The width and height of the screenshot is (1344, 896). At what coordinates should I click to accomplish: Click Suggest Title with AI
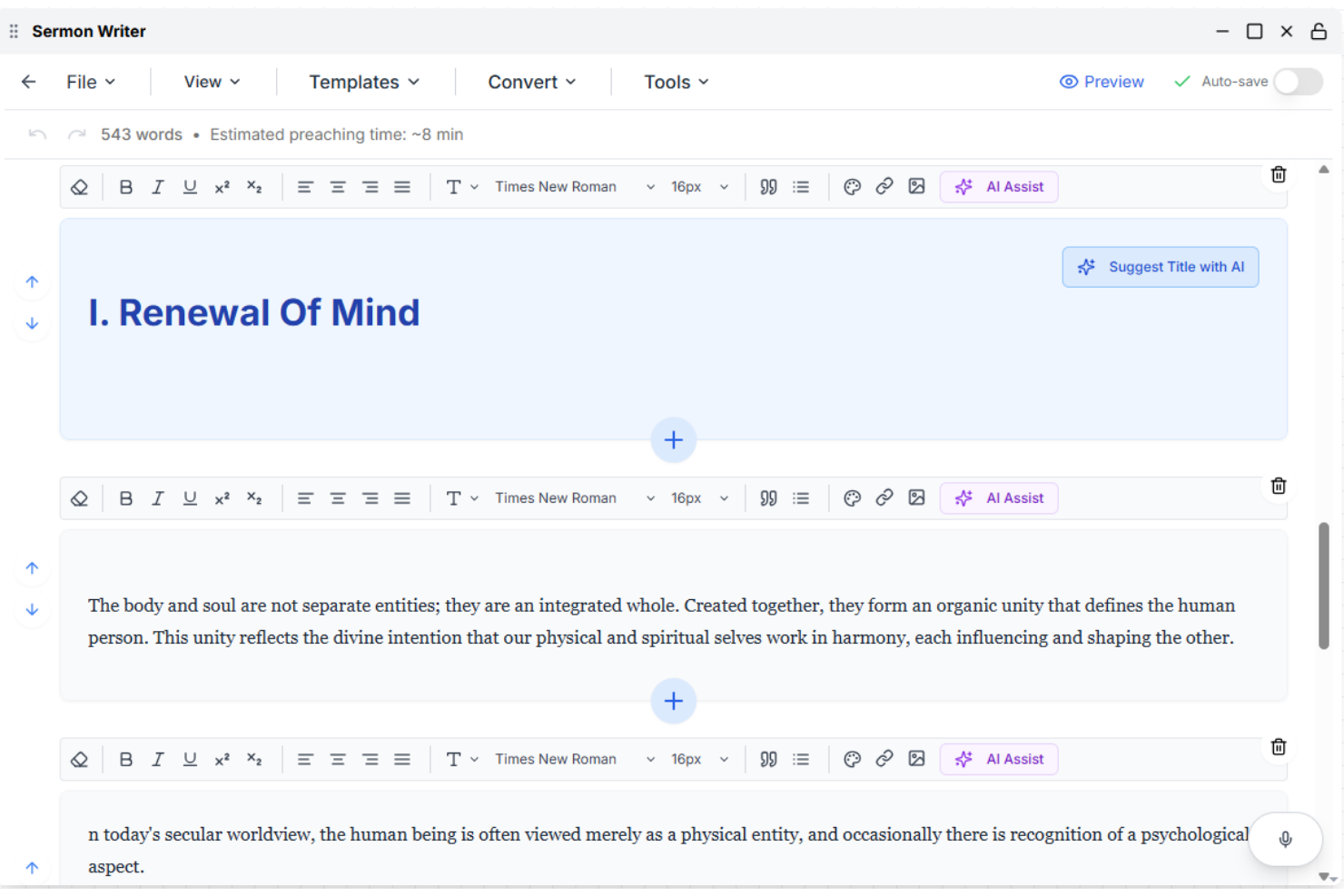(1161, 266)
